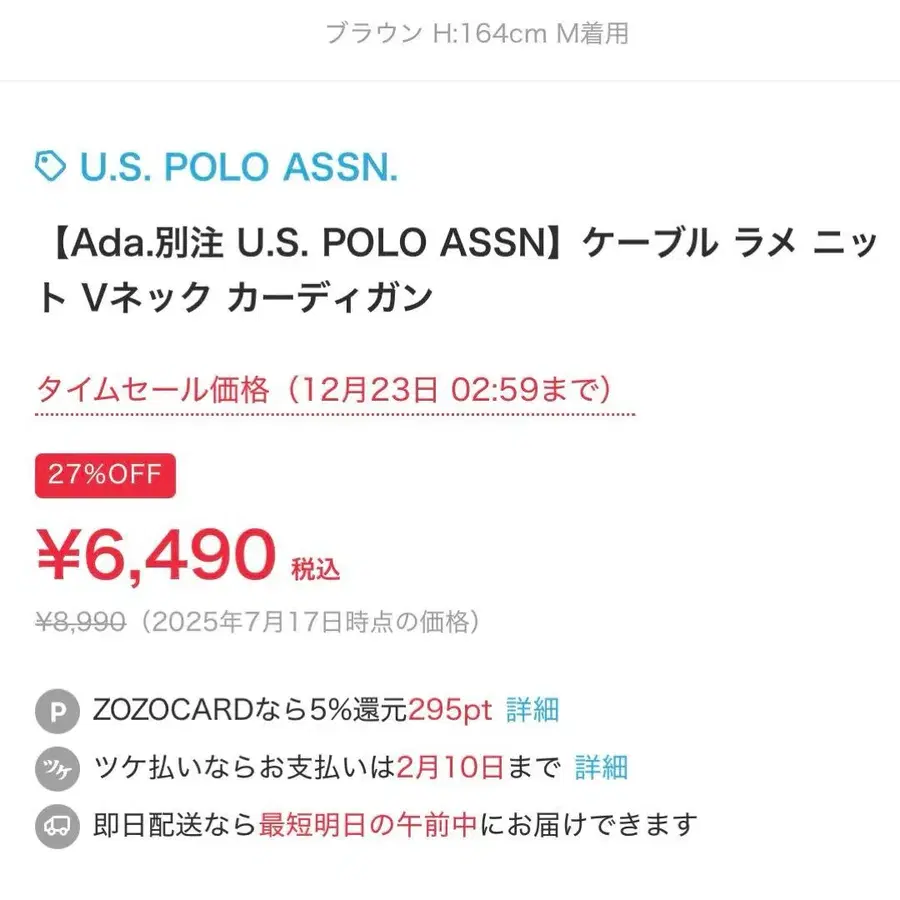Click the crossed-out ¥8,990 original price
This screenshot has width=900, height=900.
(x=81, y=623)
